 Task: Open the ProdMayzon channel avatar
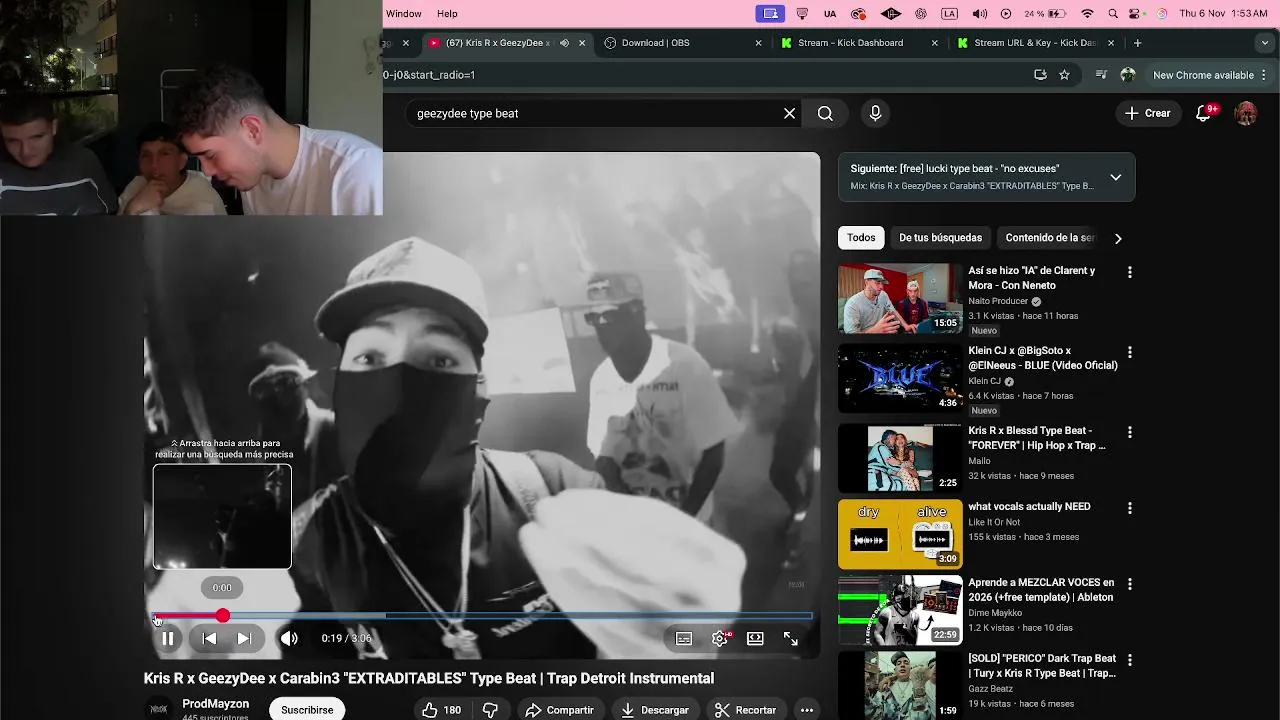[x=159, y=708]
